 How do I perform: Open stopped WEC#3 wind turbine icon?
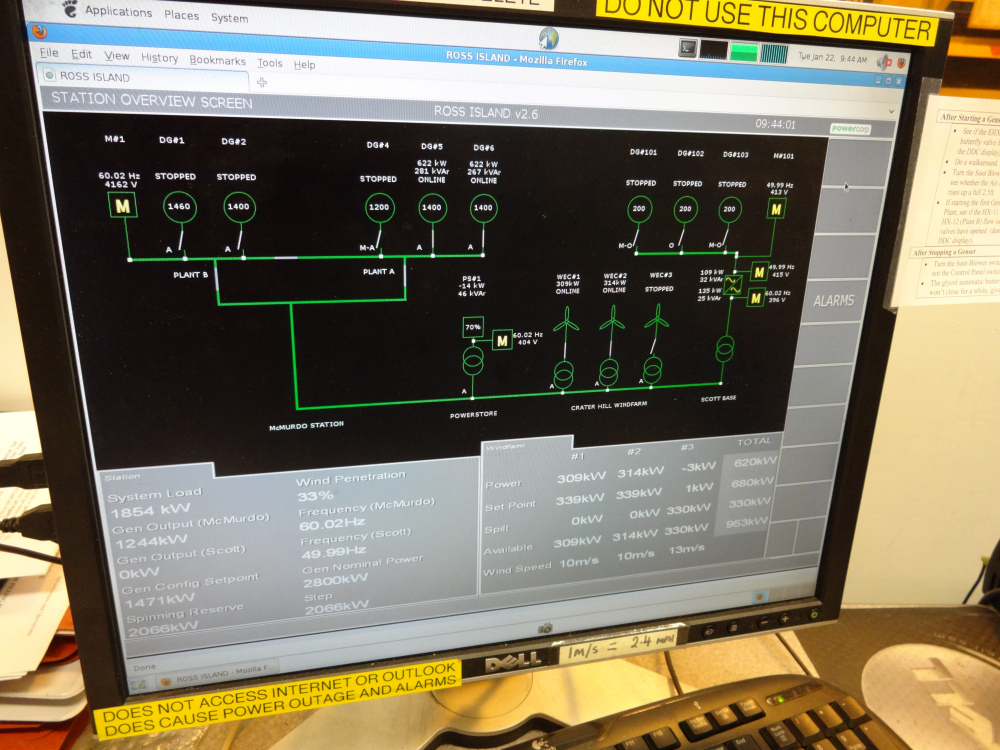point(657,322)
